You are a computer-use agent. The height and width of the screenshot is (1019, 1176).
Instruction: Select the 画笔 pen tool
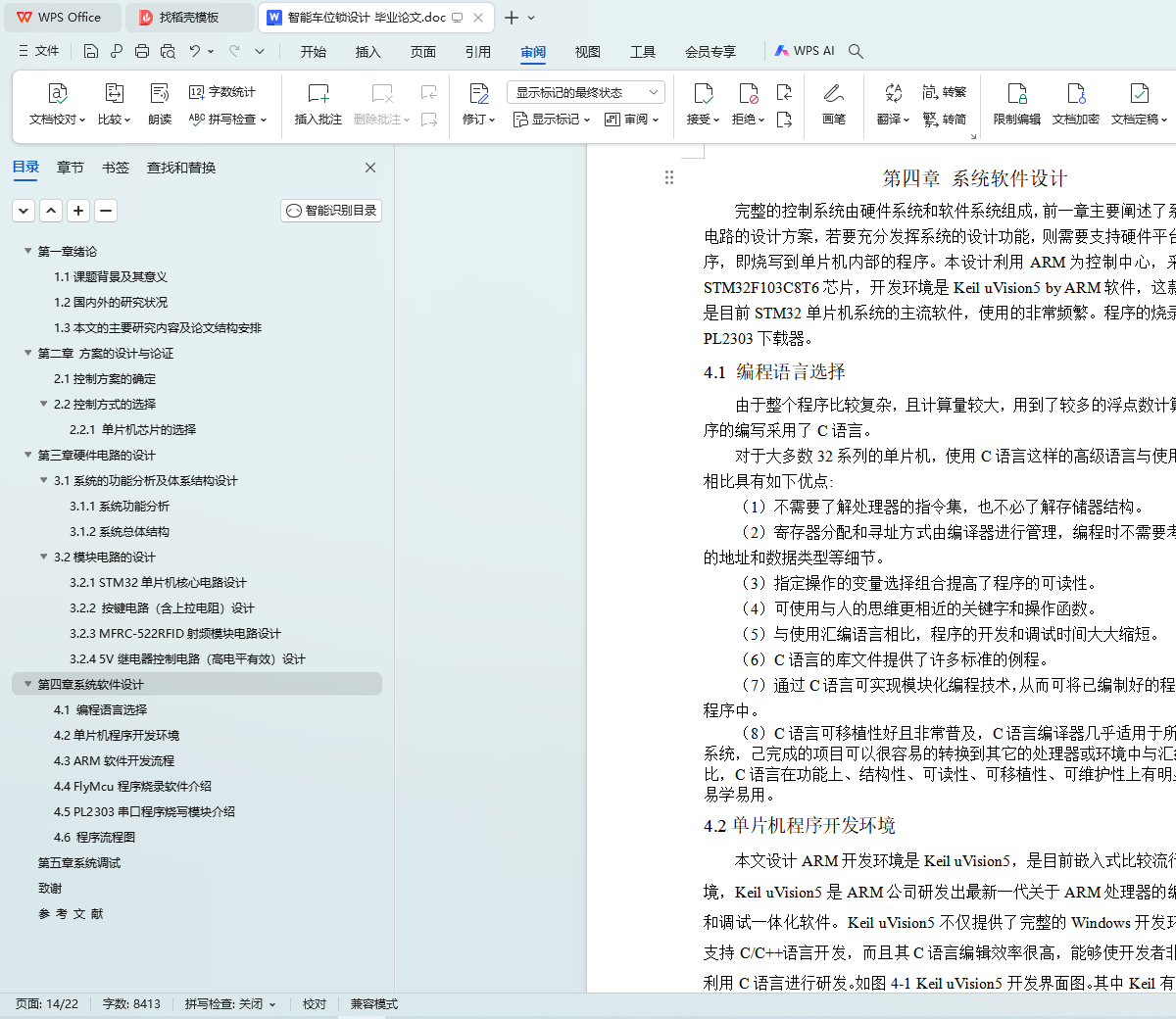pyautogui.click(x=834, y=104)
